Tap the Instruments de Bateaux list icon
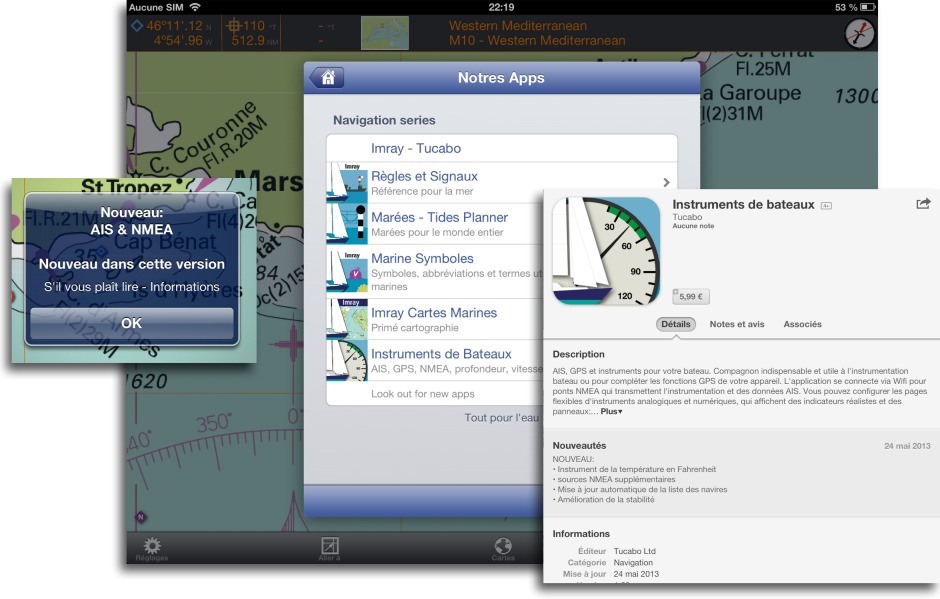 pos(347,360)
